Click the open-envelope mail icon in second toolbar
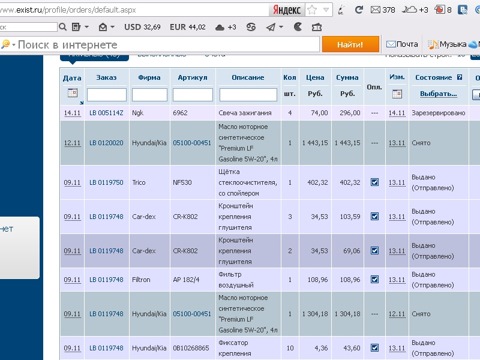The width and height of the screenshot is (480, 360). pos(103,27)
